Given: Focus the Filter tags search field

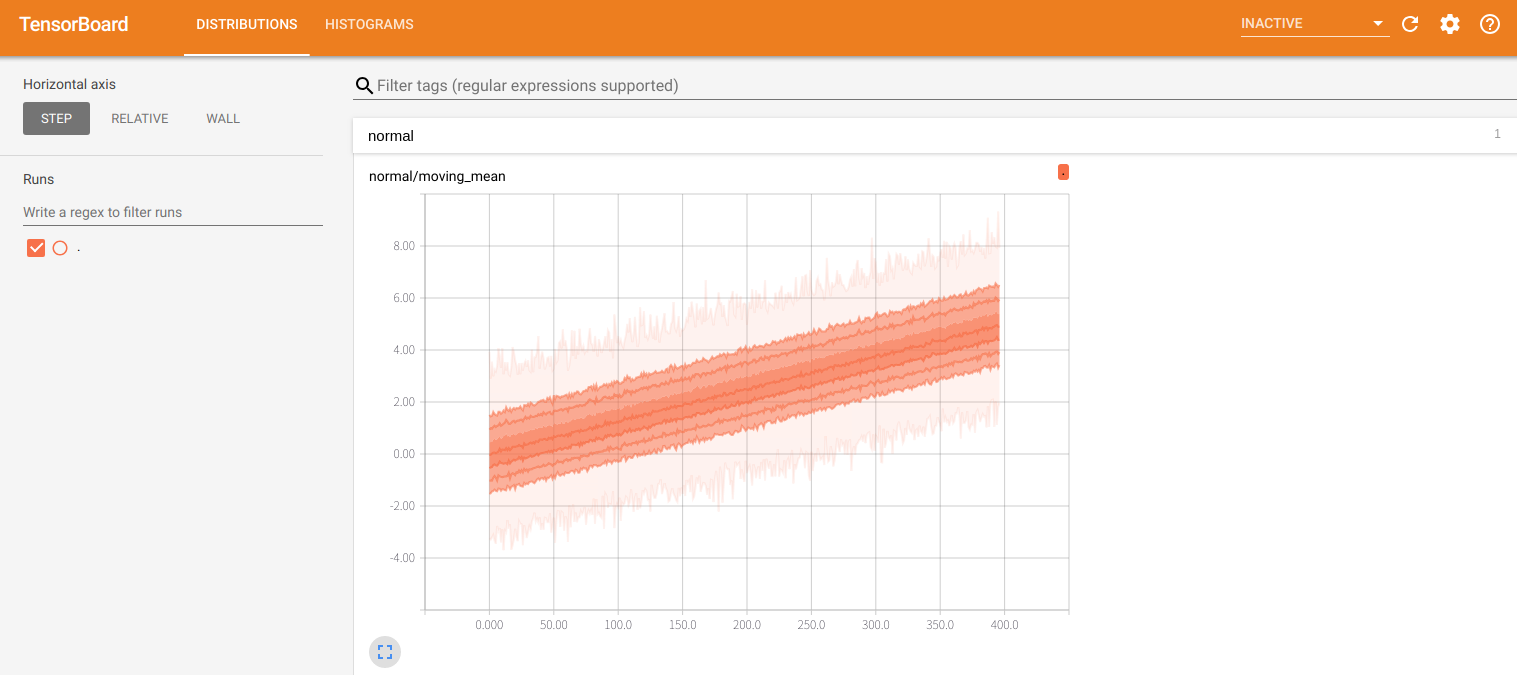Looking at the screenshot, I should tap(945, 86).
